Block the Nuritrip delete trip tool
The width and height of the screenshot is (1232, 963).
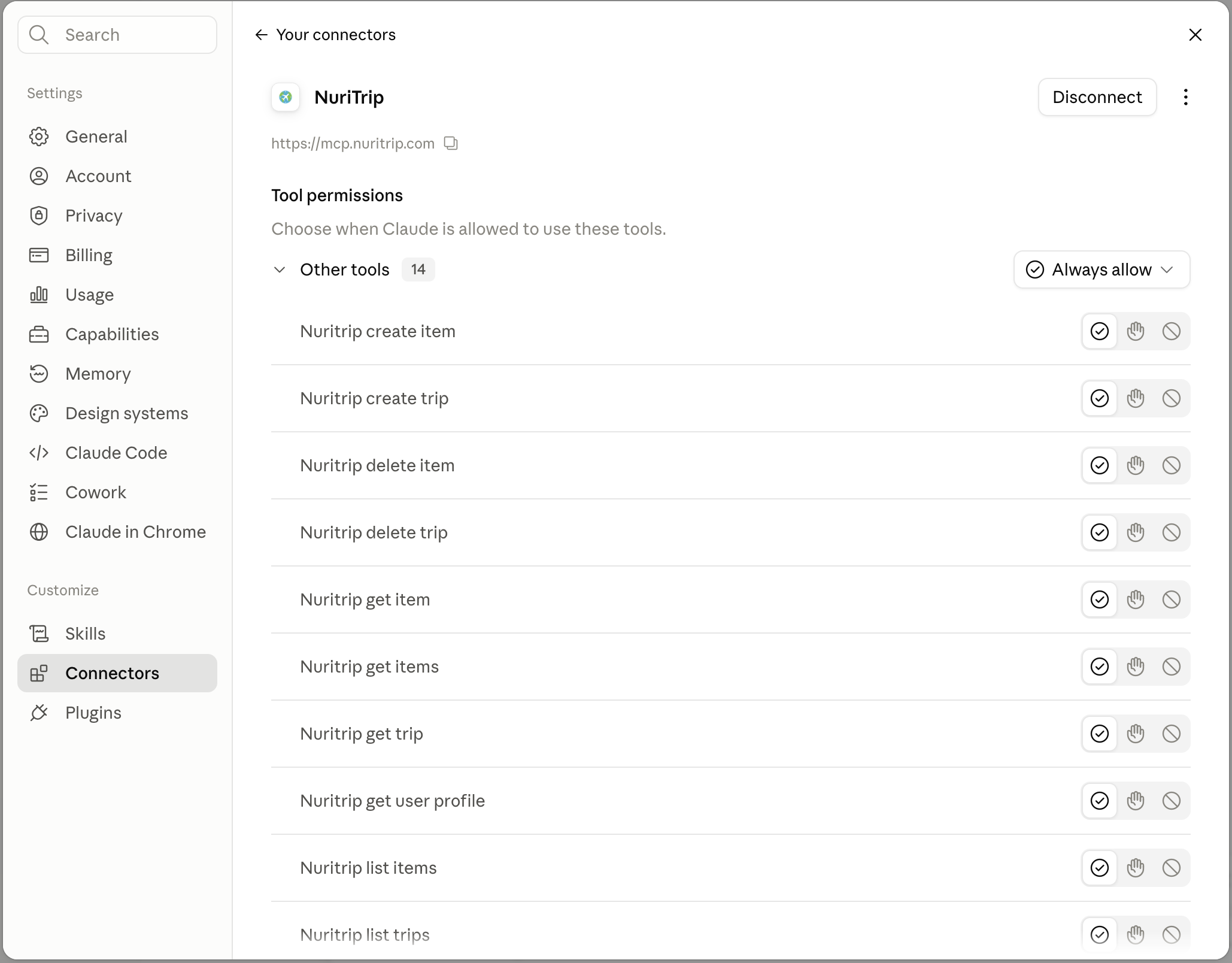pos(1171,532)
